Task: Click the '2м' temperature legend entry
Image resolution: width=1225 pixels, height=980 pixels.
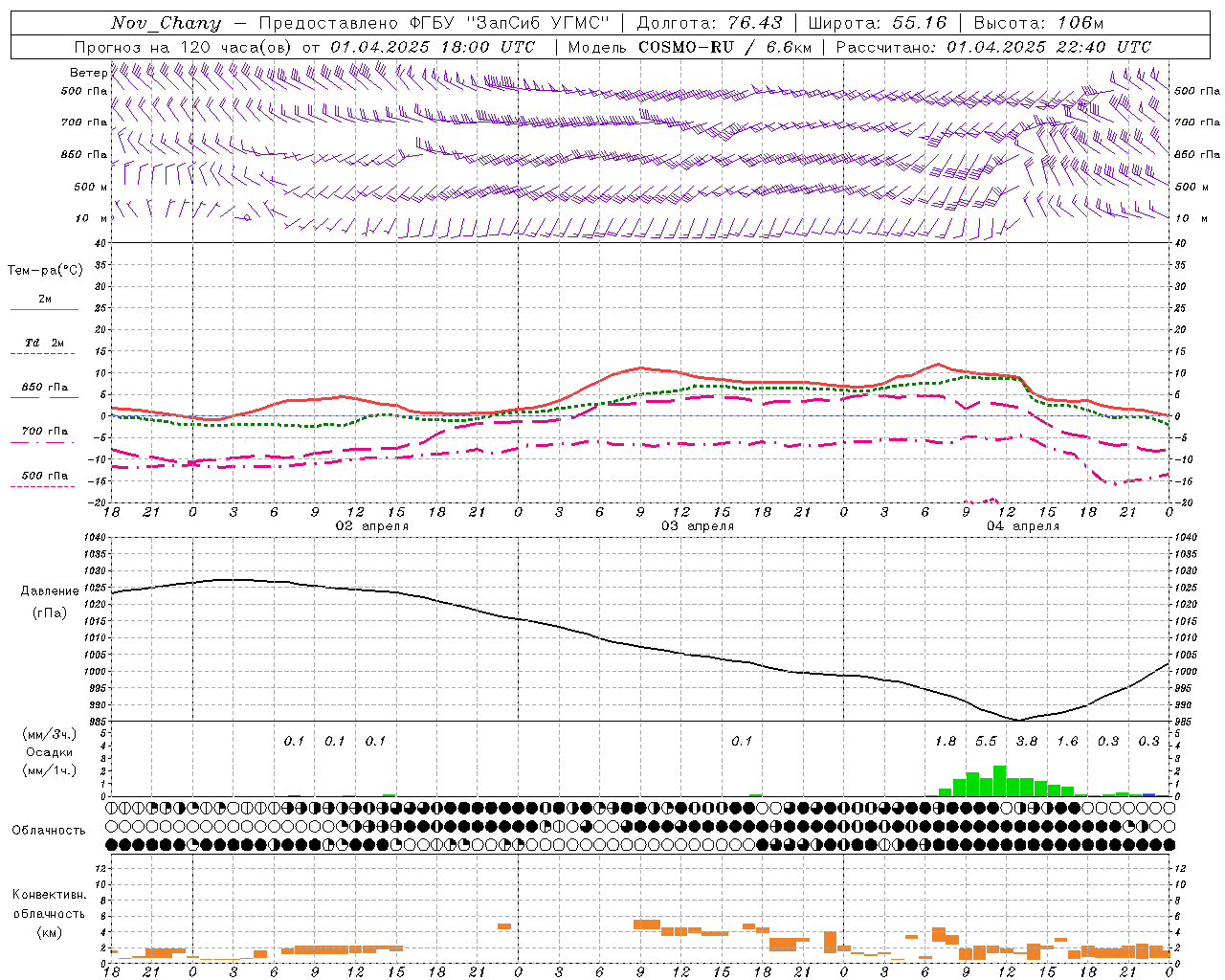Action: (45, 300)
